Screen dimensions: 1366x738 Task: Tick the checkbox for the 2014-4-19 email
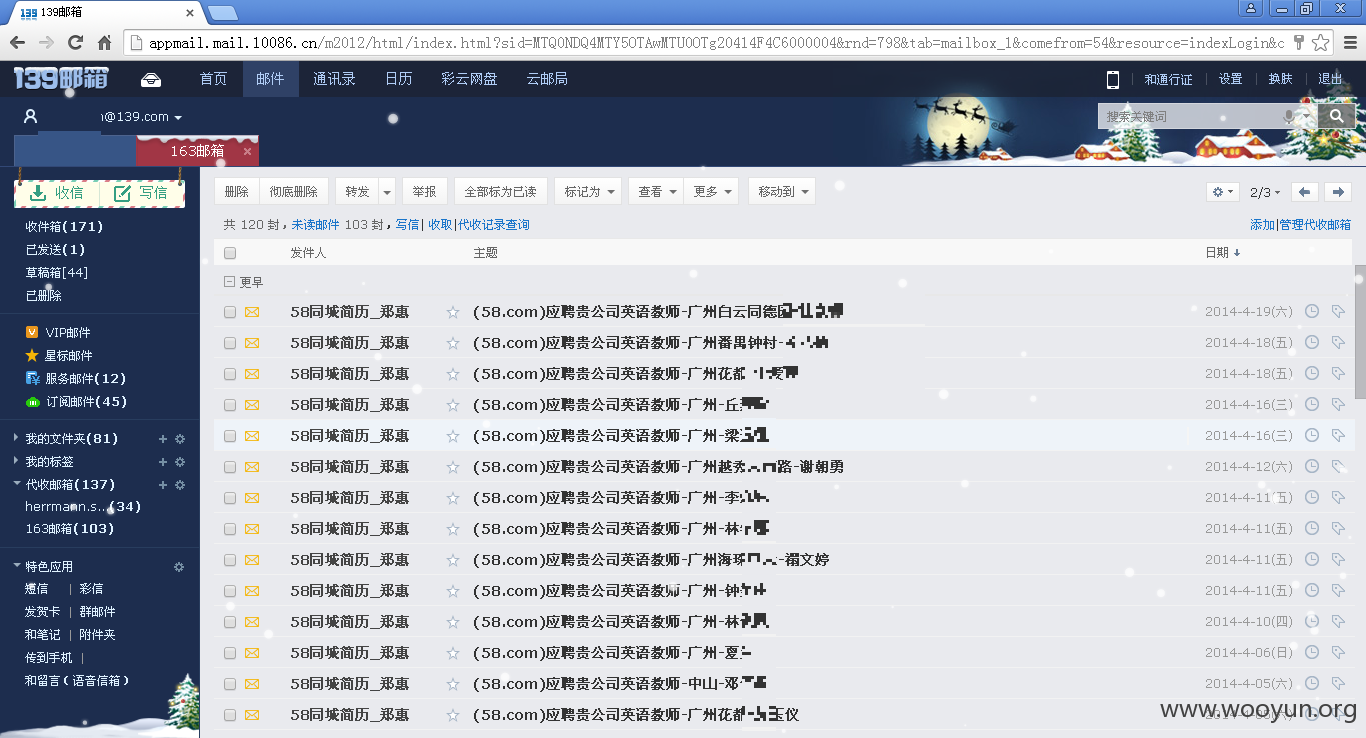230,312
